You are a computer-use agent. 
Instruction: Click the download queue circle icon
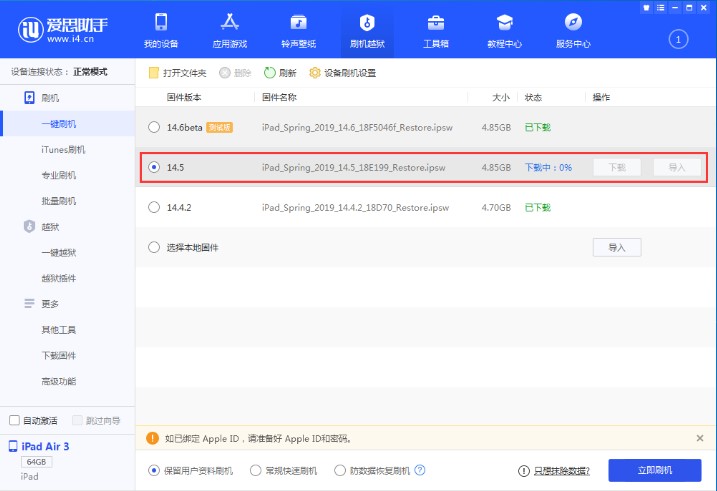[x=678, y=39]
